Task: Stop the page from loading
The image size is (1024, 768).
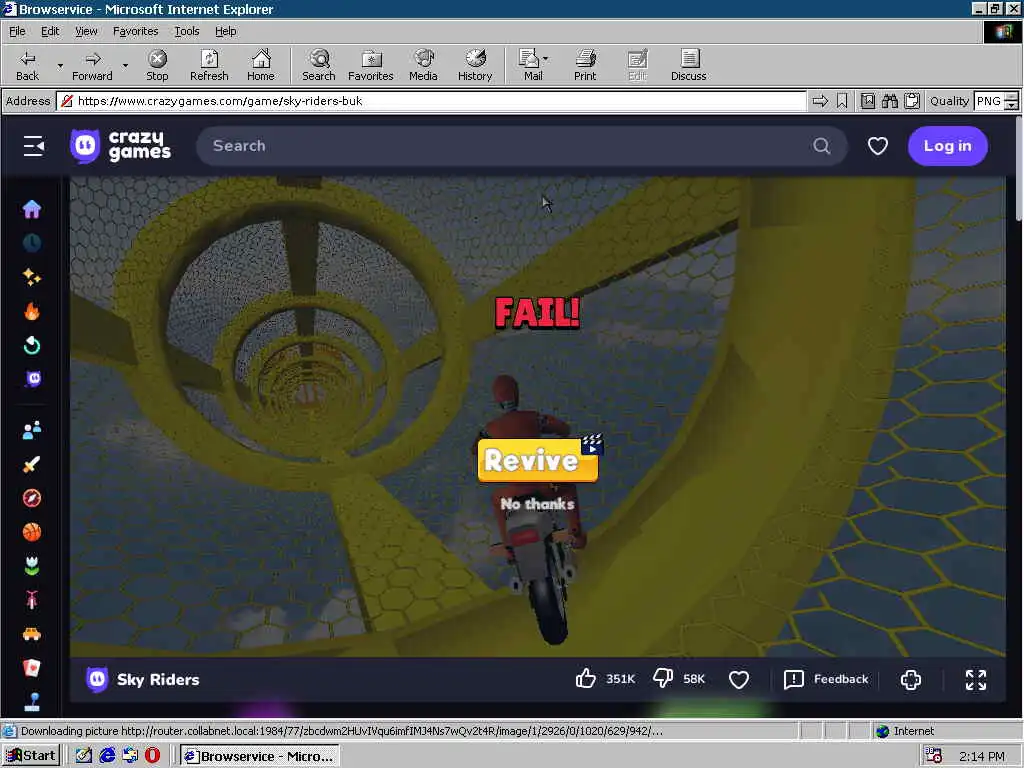Action: click(157, 65)
